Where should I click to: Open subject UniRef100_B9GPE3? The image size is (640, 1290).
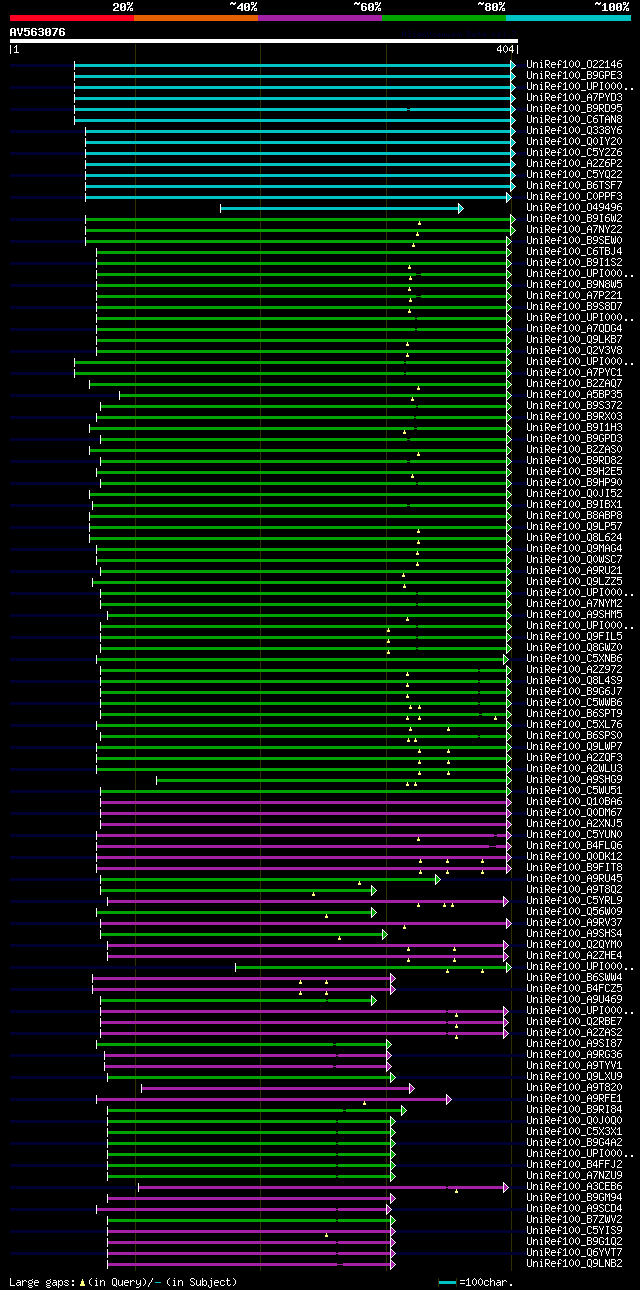click(x=574, y=75)
